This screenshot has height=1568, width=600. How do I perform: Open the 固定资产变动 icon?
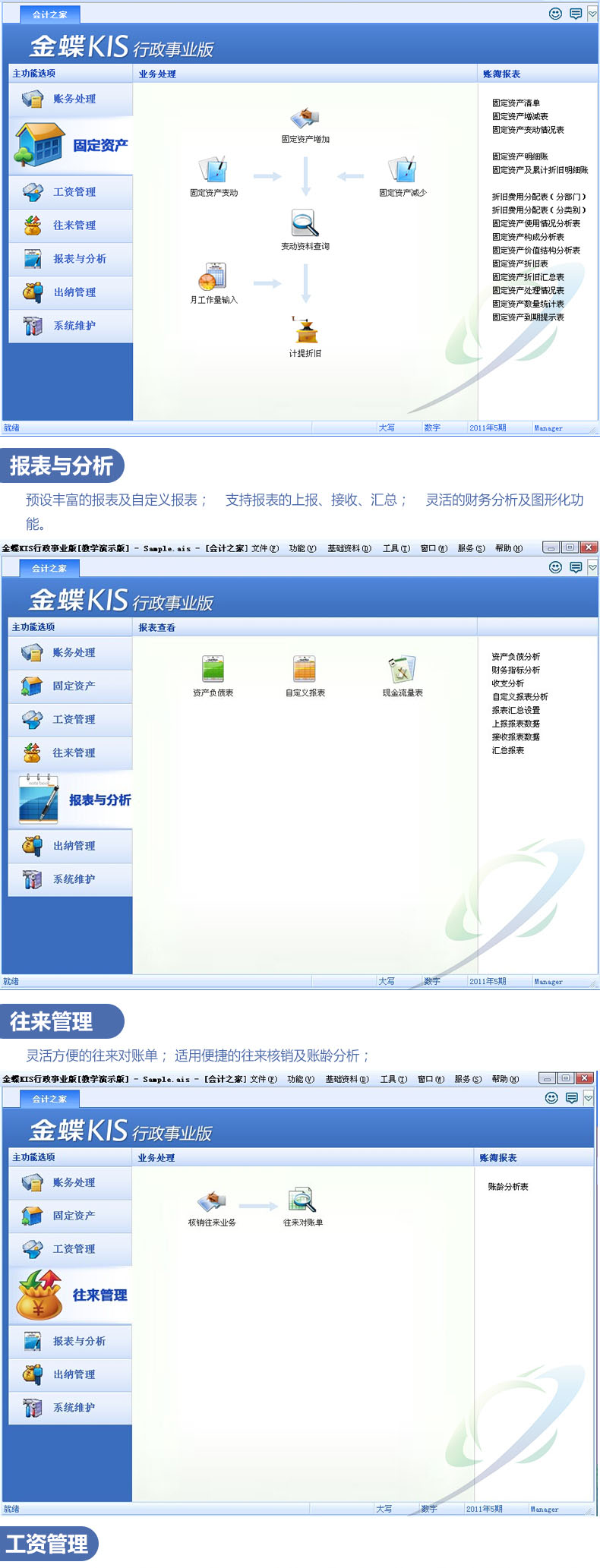click(213, 169)
